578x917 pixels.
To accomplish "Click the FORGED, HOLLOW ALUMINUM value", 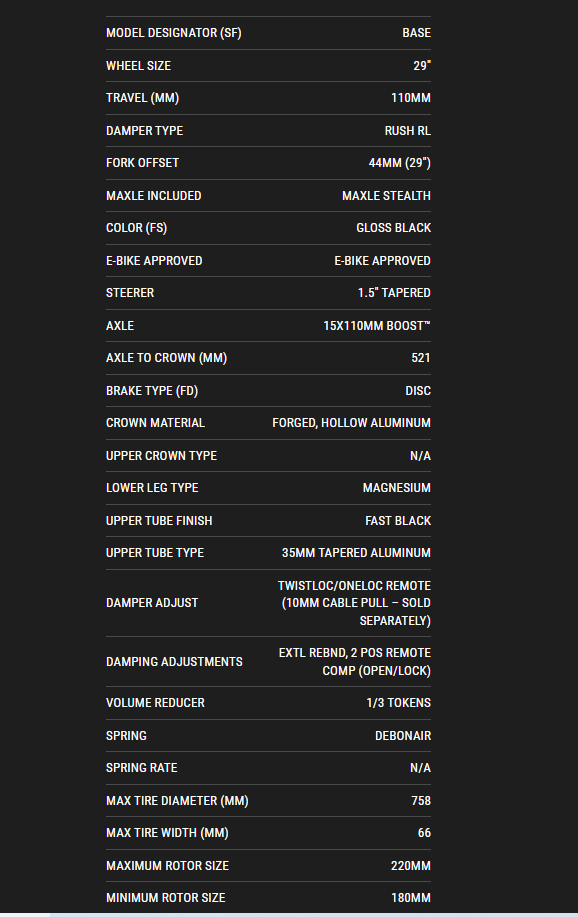I will tap(352, 423).
